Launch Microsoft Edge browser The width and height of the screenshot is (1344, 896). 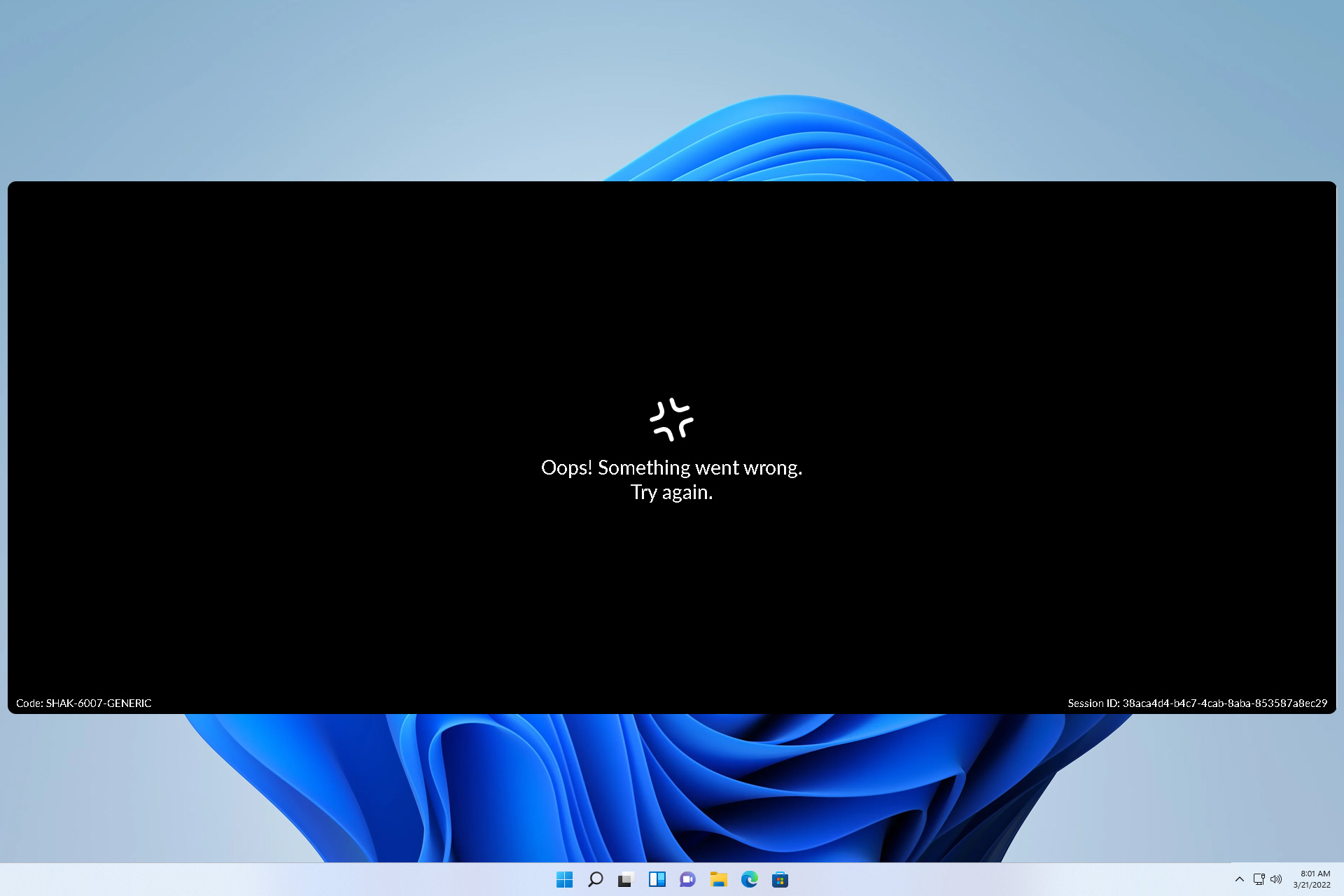pos(750,879)
